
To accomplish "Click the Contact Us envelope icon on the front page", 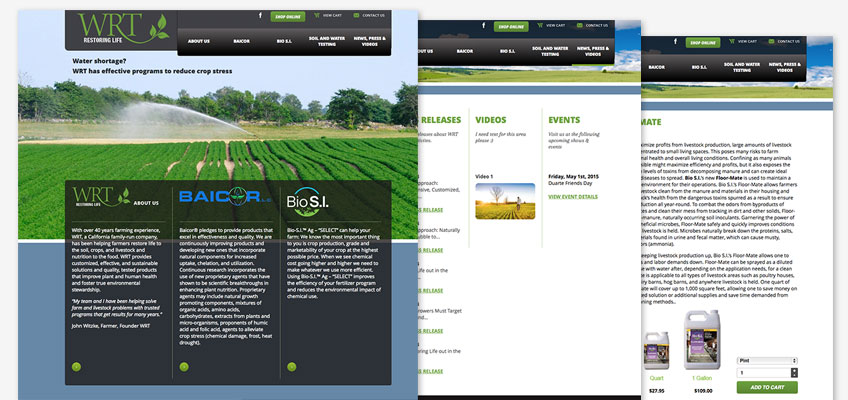I will point(356,16).
